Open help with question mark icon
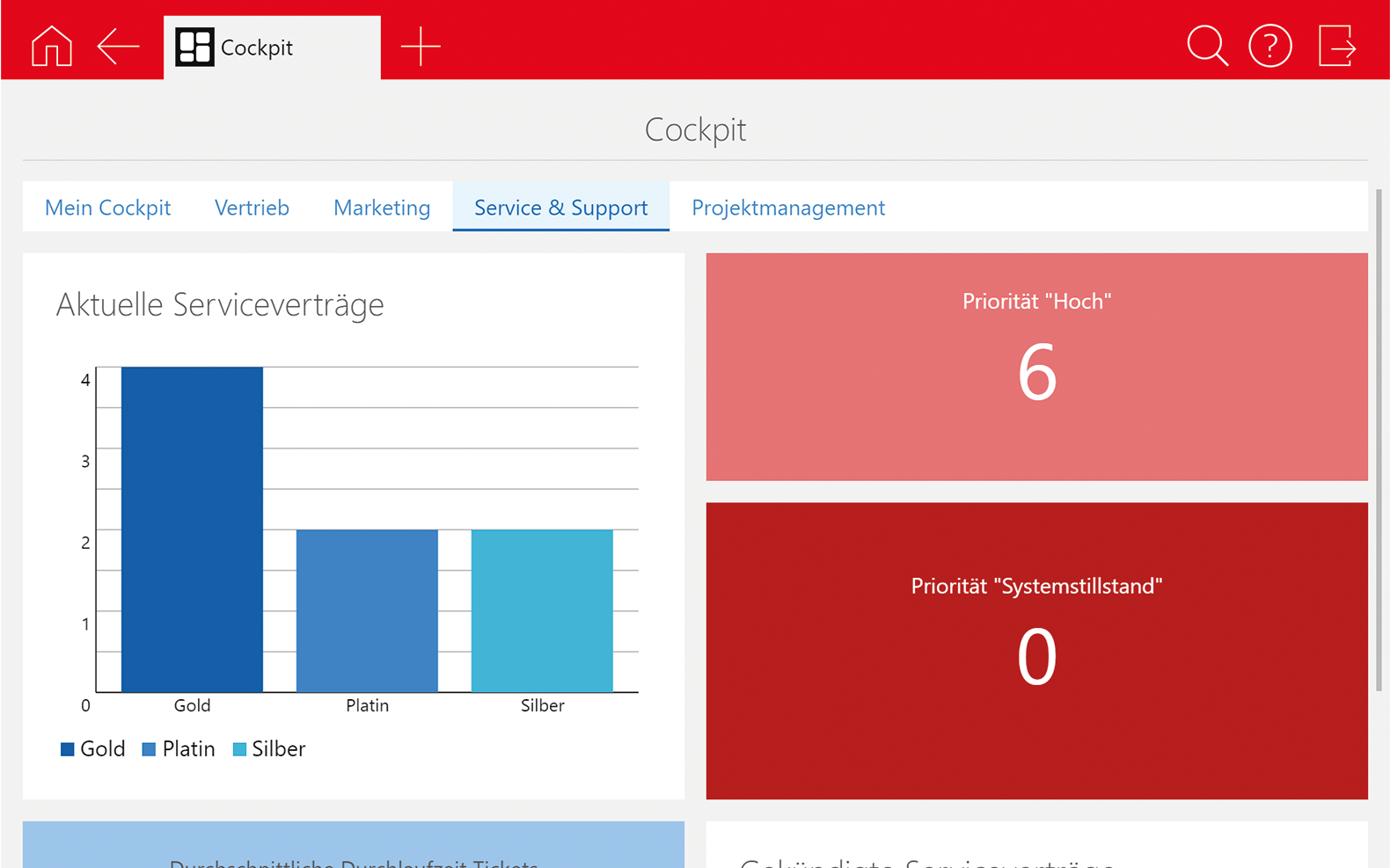This screenshot has height=868, width=1390. (x=1269, y=46)
